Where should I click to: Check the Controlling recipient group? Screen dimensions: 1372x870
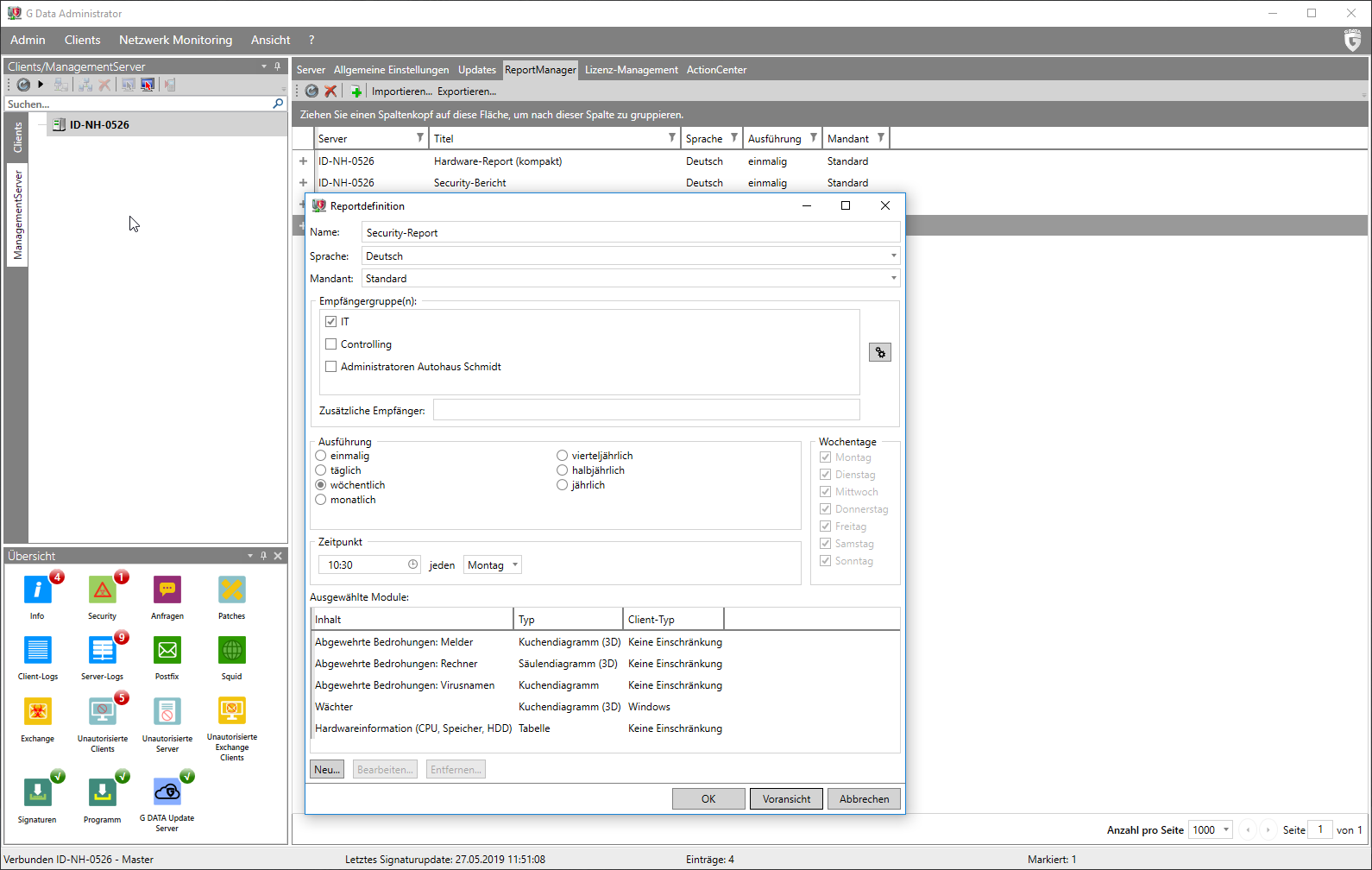coord(330,344)
